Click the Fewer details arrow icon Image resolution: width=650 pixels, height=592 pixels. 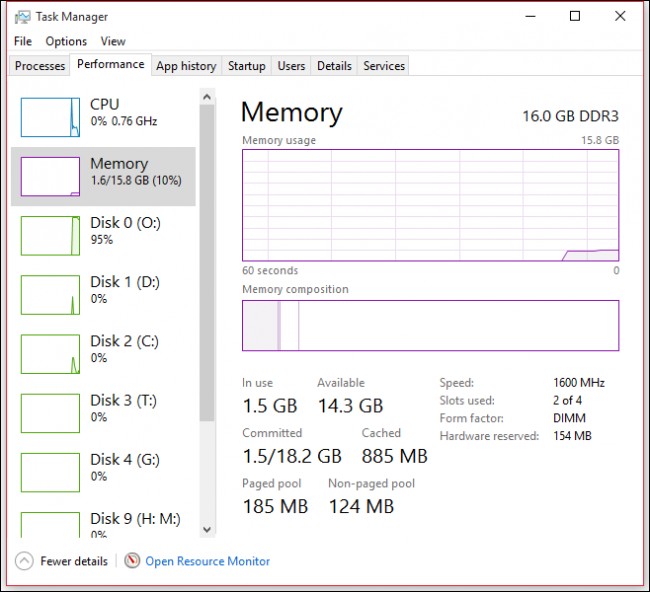point(24,561)
